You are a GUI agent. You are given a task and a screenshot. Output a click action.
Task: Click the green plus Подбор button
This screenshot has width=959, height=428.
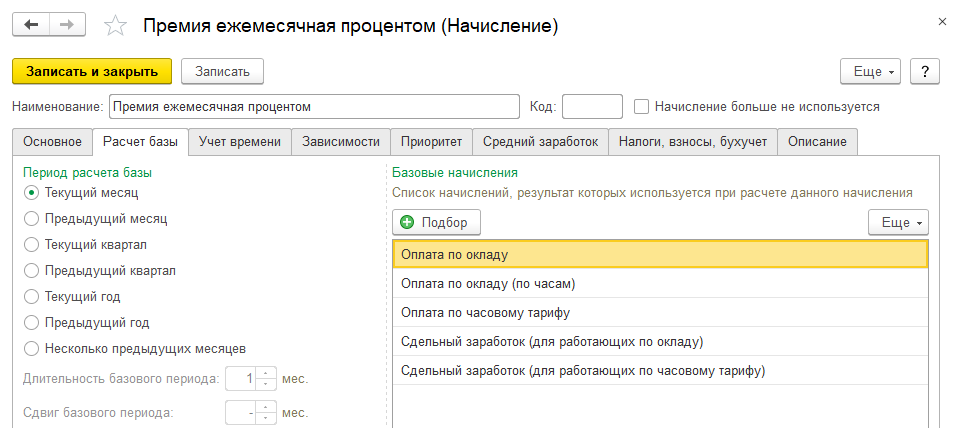coord(436,222)
